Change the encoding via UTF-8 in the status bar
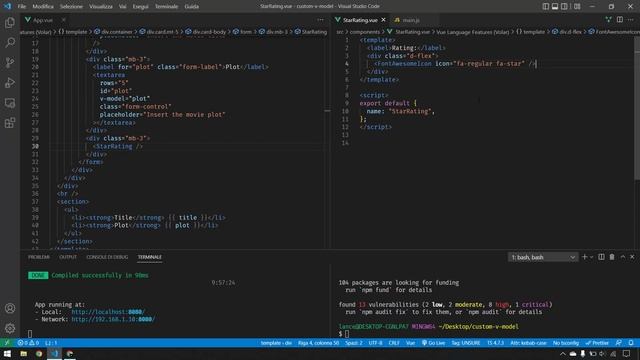 coord(376,343)
